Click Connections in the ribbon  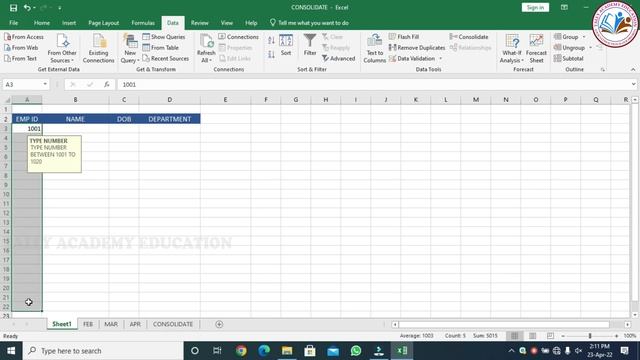pos(238,37)
